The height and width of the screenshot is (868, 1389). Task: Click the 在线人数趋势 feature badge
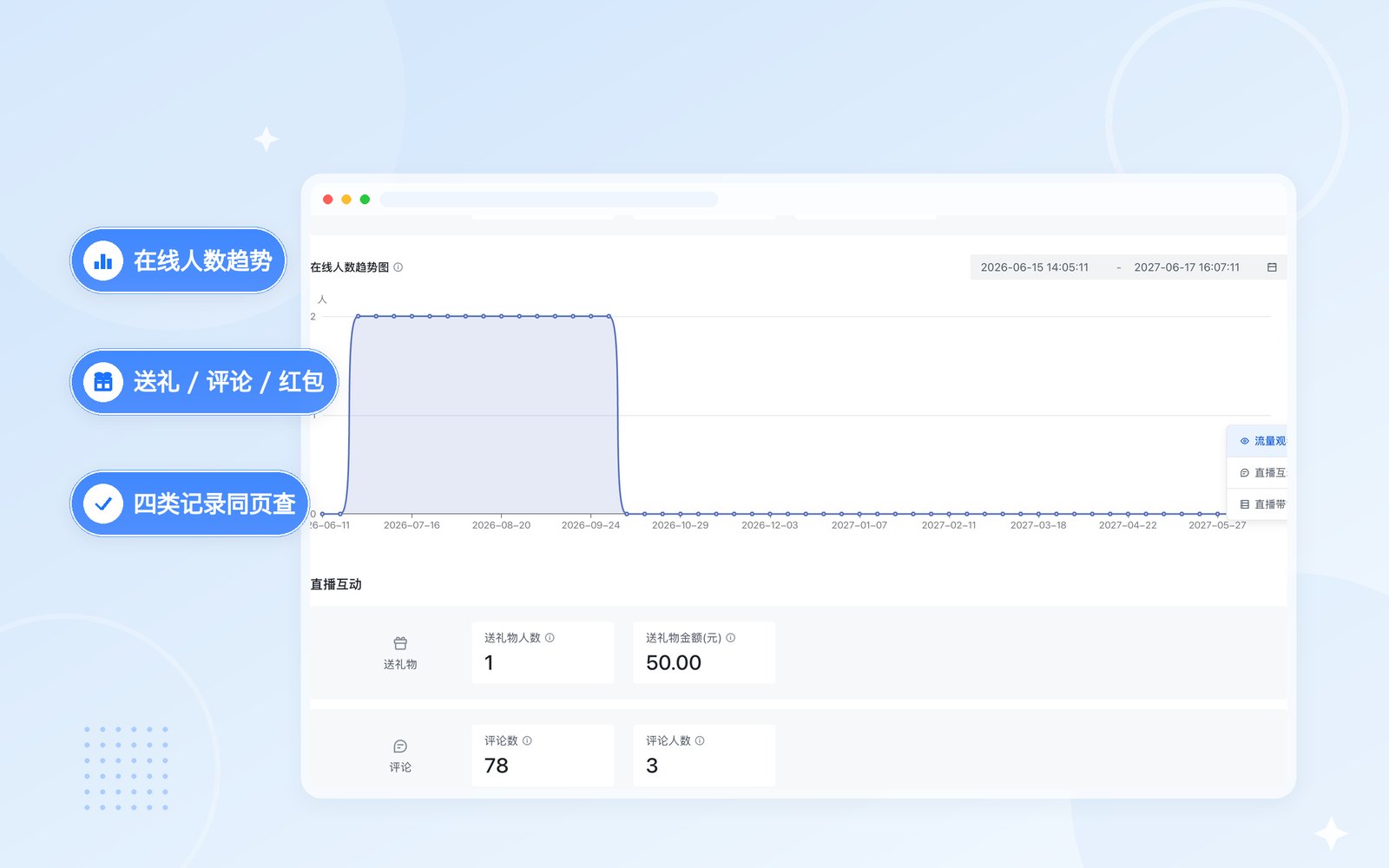click(178, 260)
